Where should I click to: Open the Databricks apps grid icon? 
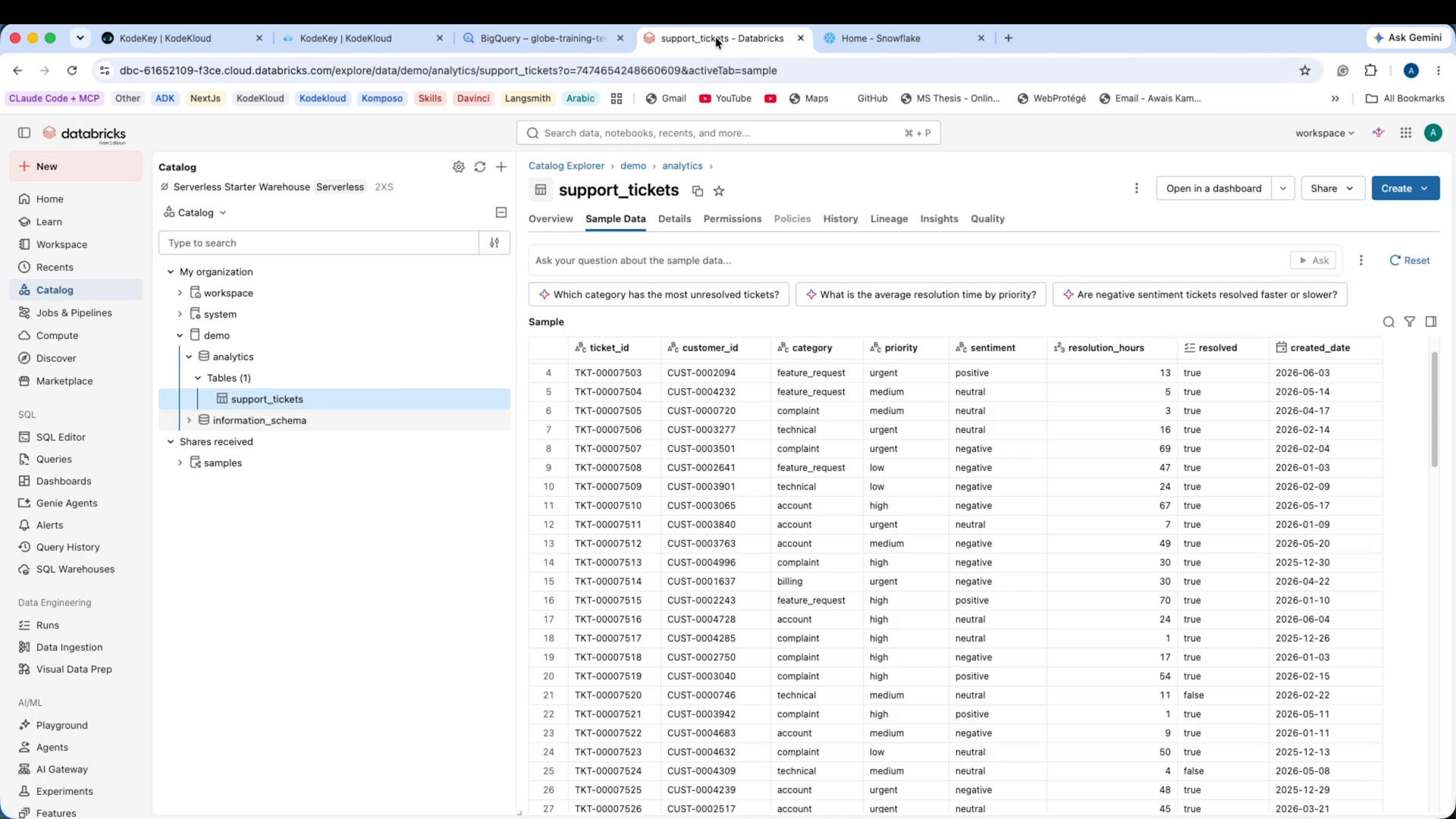coord(1406,133)
